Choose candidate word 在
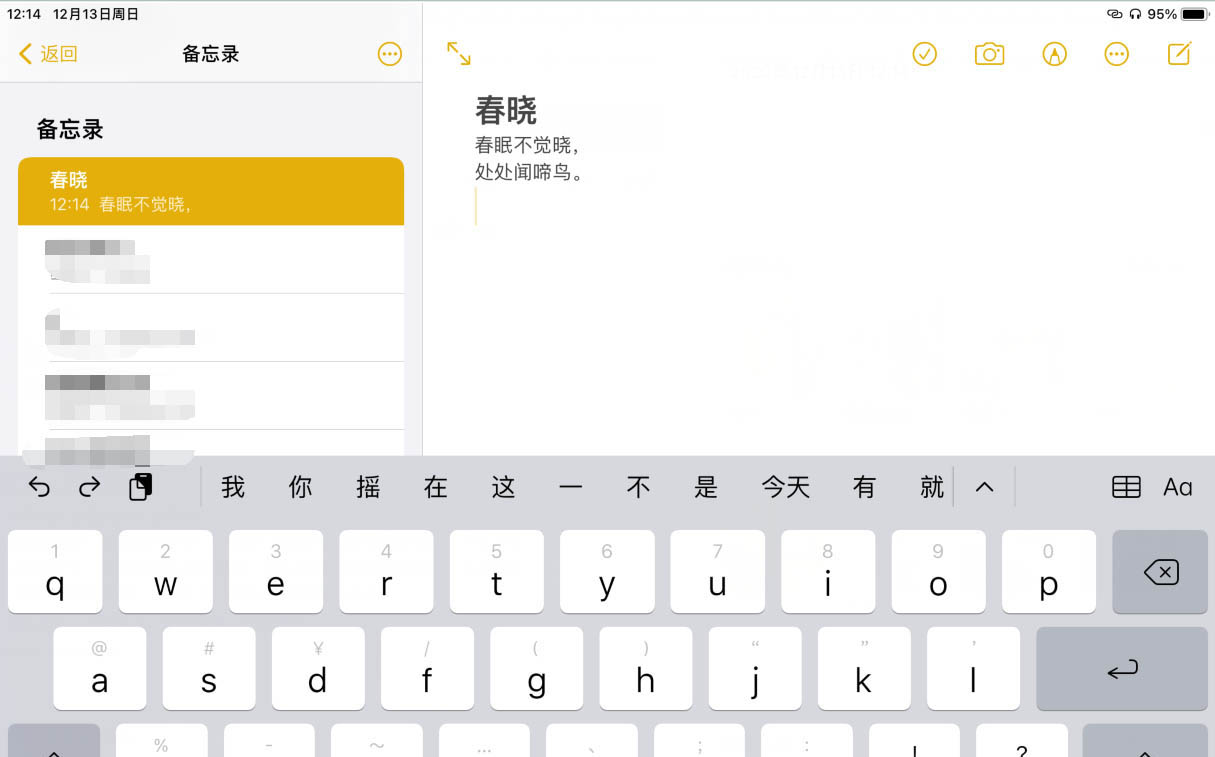The height and width of the screenshot is (757, 1215). pyautogui.click(x=436, y=487)
